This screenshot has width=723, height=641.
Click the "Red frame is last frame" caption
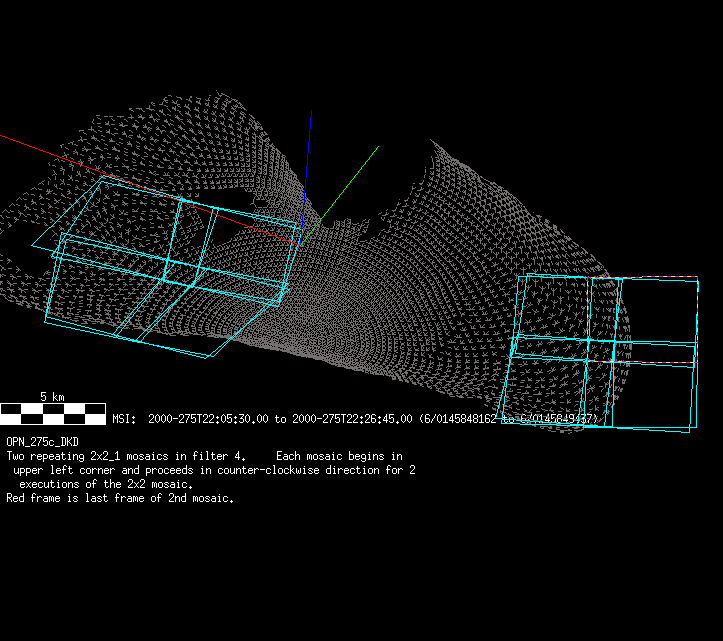click(x=120, y=498)
